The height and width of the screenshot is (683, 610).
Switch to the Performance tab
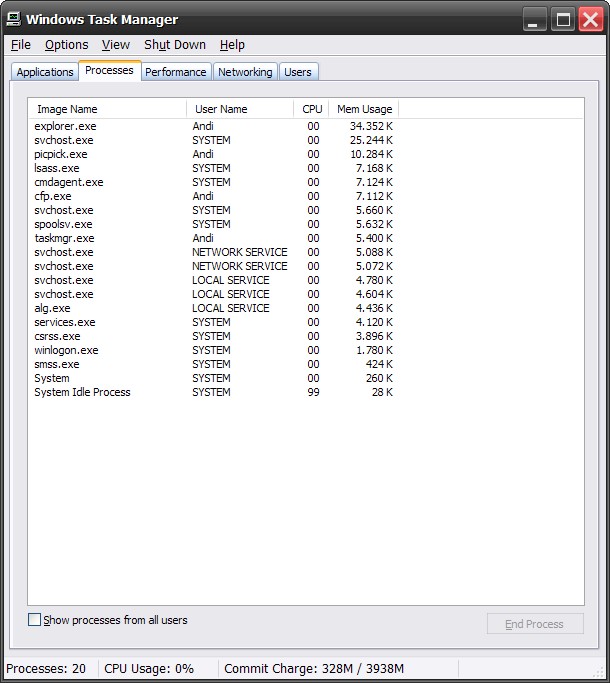click(x=176, y=72)
